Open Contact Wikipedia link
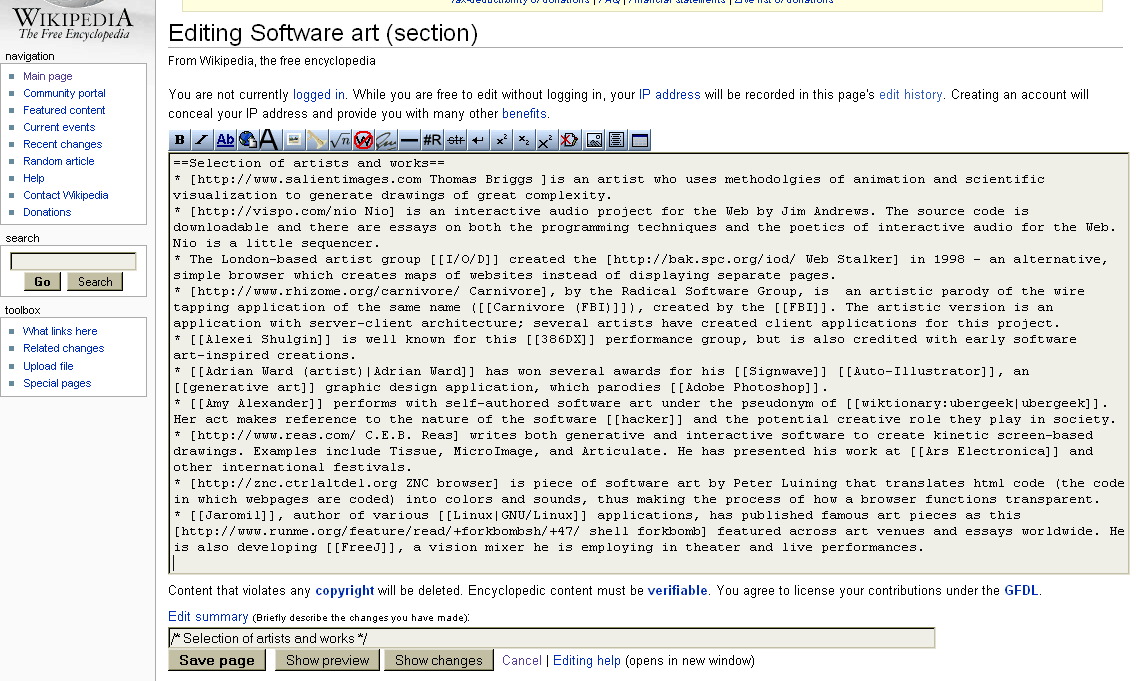The height and width of the screenshot is (681, 1136). 66,195
